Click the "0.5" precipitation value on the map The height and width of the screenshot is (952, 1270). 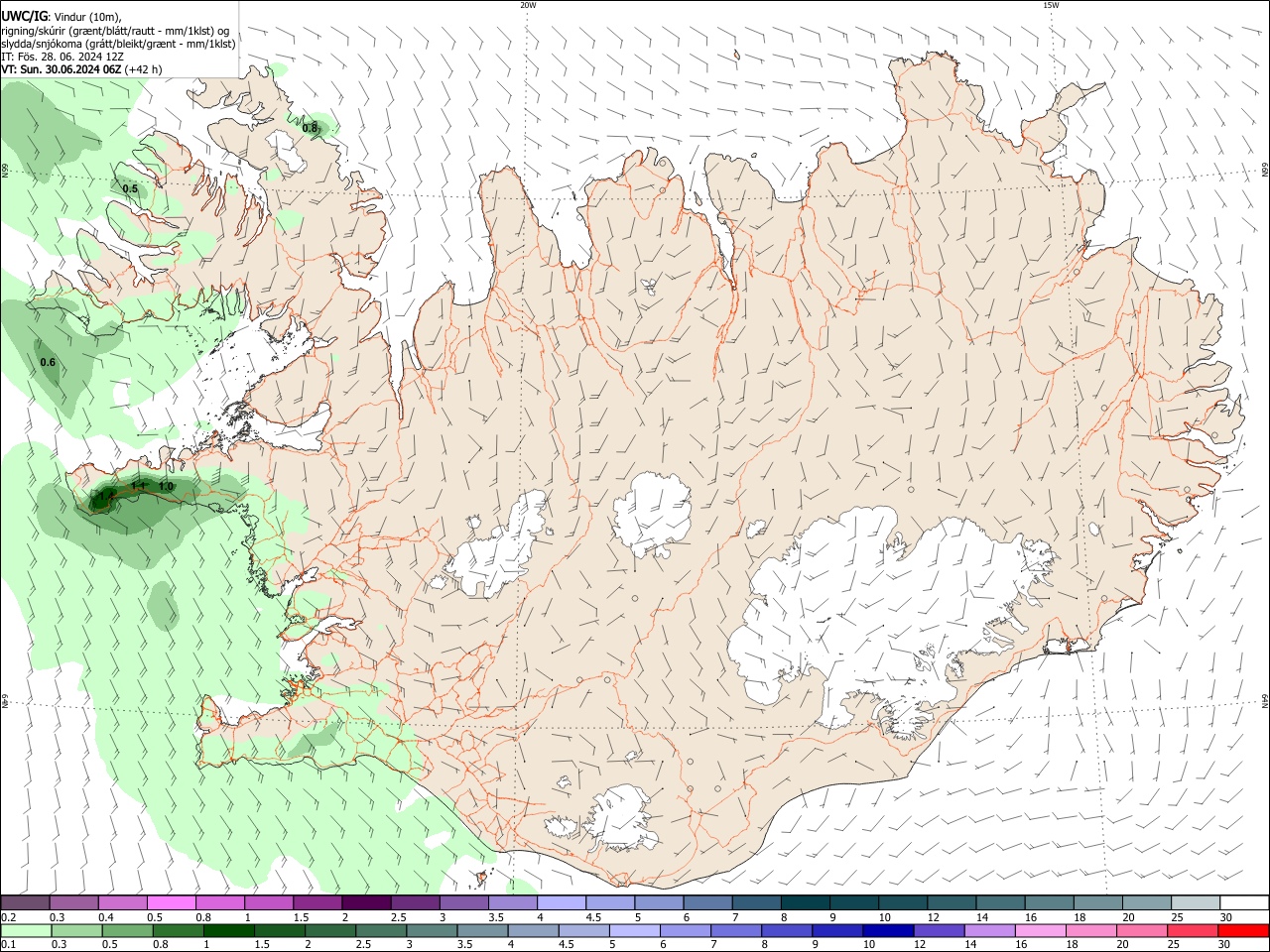[130, 188]
